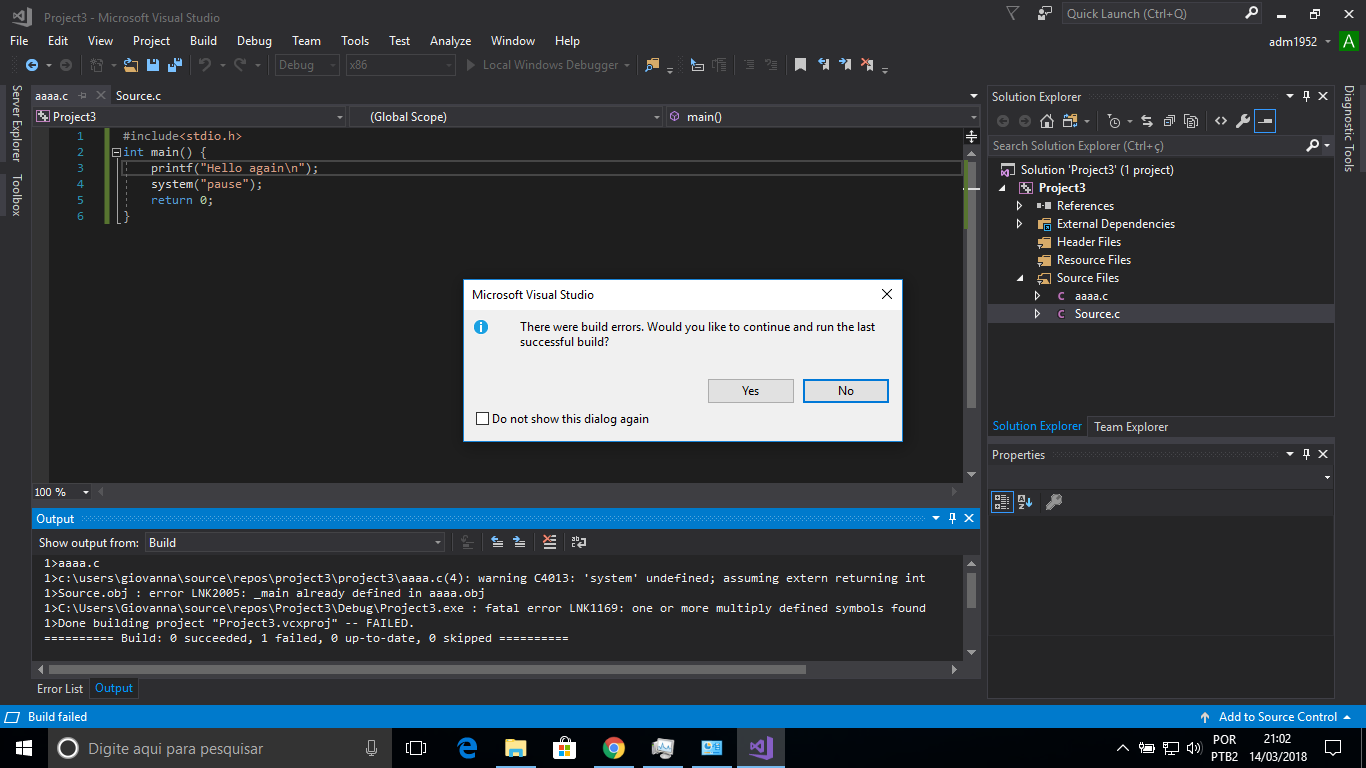Switch to the aaaa.c editor tab
Image resolution: width=1366 pixels, height=768 pixels.
tap(51, 96)
